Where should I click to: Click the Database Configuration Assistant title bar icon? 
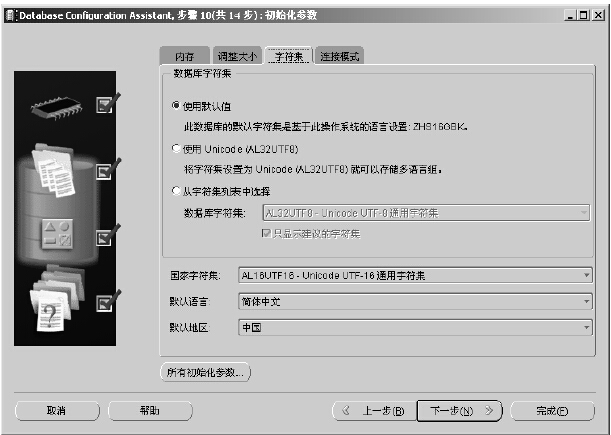[11, 16]
